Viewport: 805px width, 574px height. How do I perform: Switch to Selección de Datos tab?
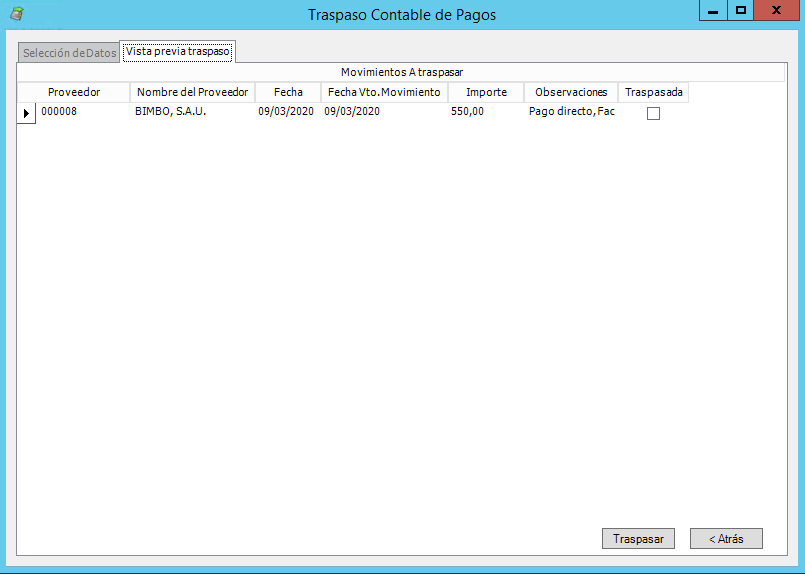69,53
